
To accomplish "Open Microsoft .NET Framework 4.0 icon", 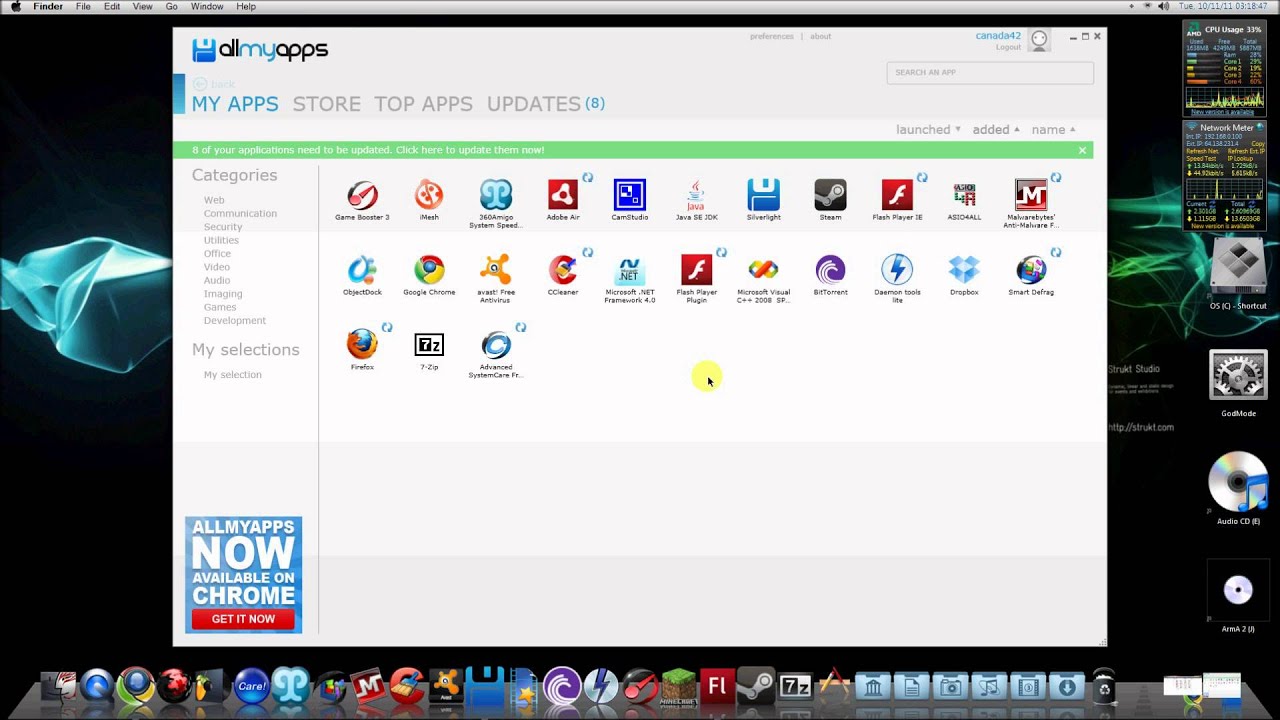I will point(630,270).
